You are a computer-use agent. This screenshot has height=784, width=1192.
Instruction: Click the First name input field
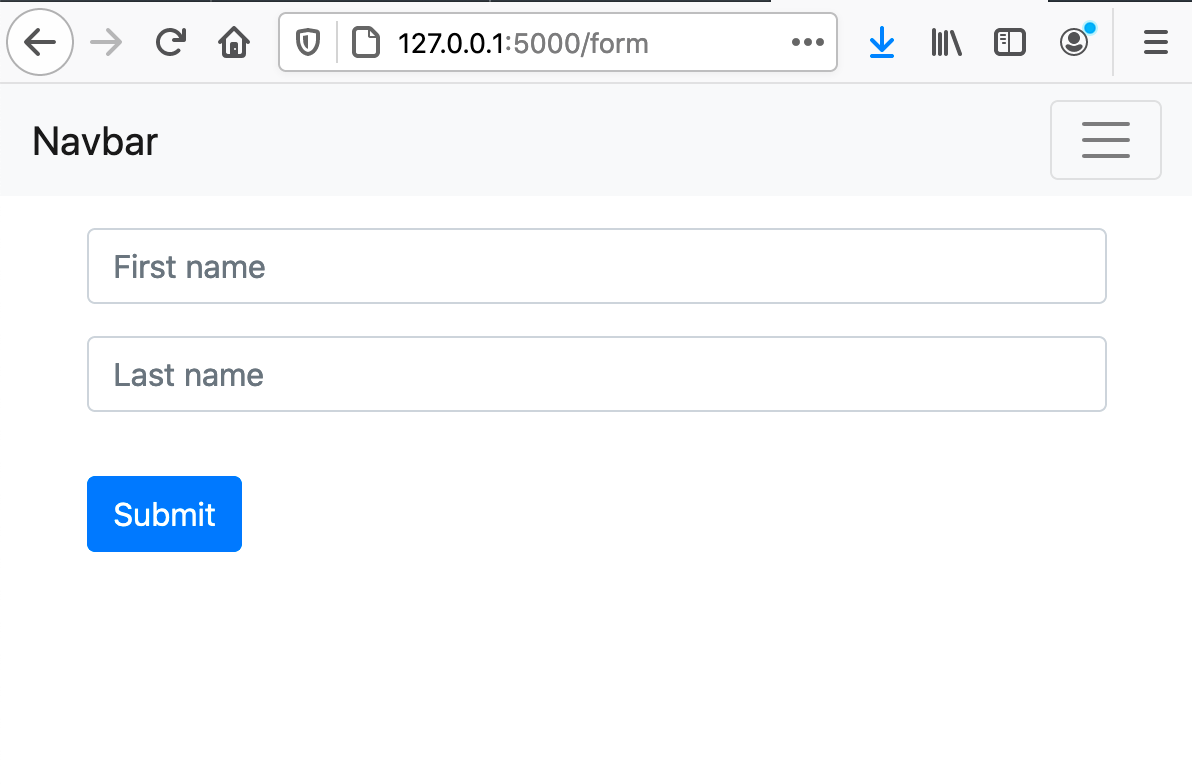[596, 266]
